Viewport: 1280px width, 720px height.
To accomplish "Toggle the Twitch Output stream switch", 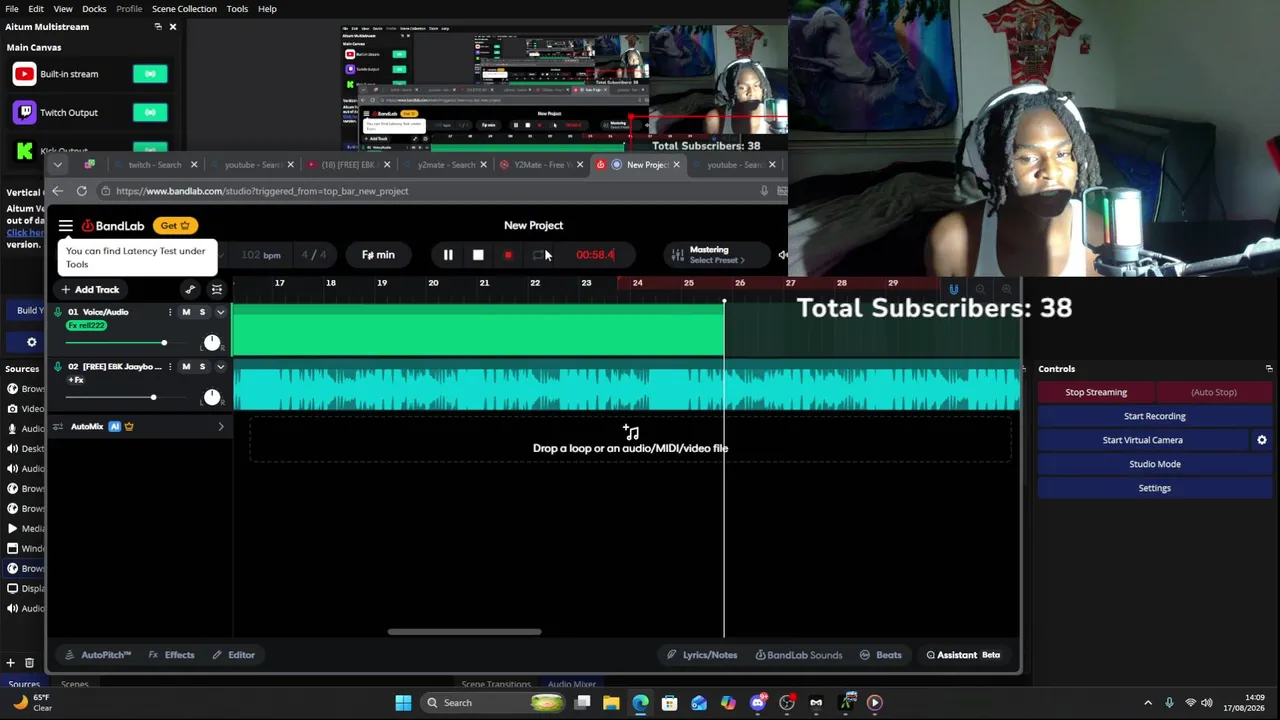I will (x=150, y=113).
